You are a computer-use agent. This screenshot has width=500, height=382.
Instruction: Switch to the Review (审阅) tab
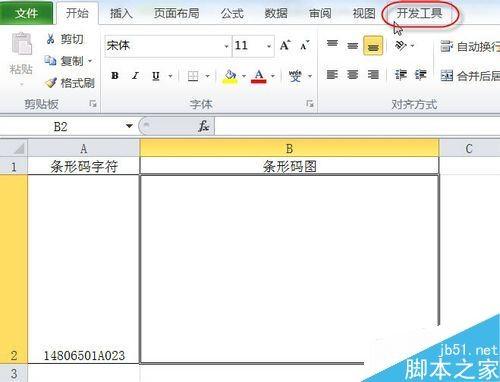320,13
